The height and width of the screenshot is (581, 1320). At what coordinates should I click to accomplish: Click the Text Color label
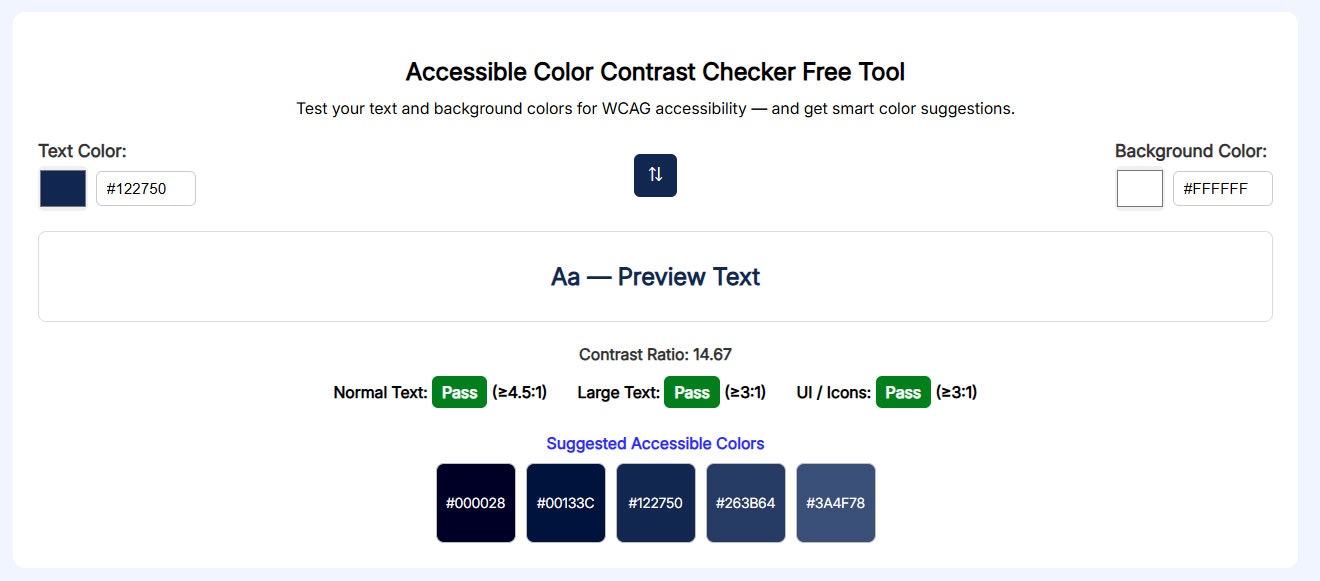[82, 151]
